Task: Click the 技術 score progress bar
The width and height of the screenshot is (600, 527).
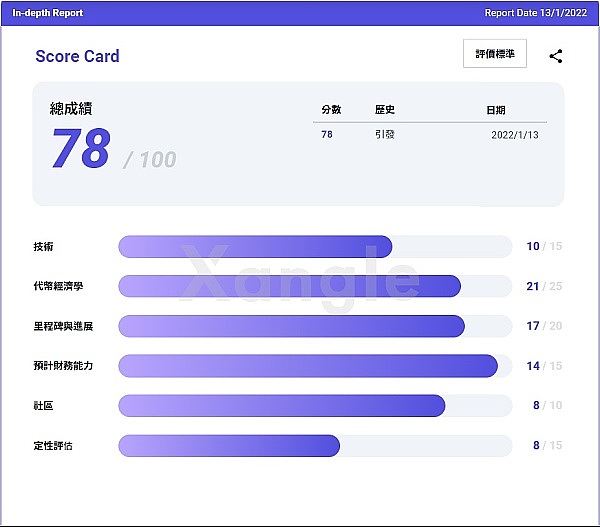Action: point(315,246)
